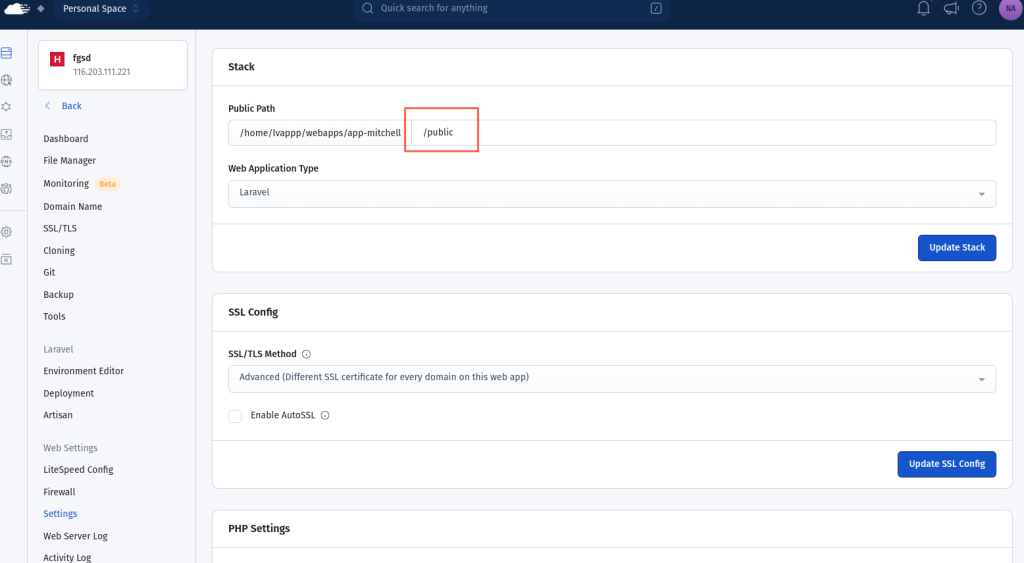This screenshot has height=563, width=1024.
Task: Open the web applications globe icon
Action: point(7,80)
